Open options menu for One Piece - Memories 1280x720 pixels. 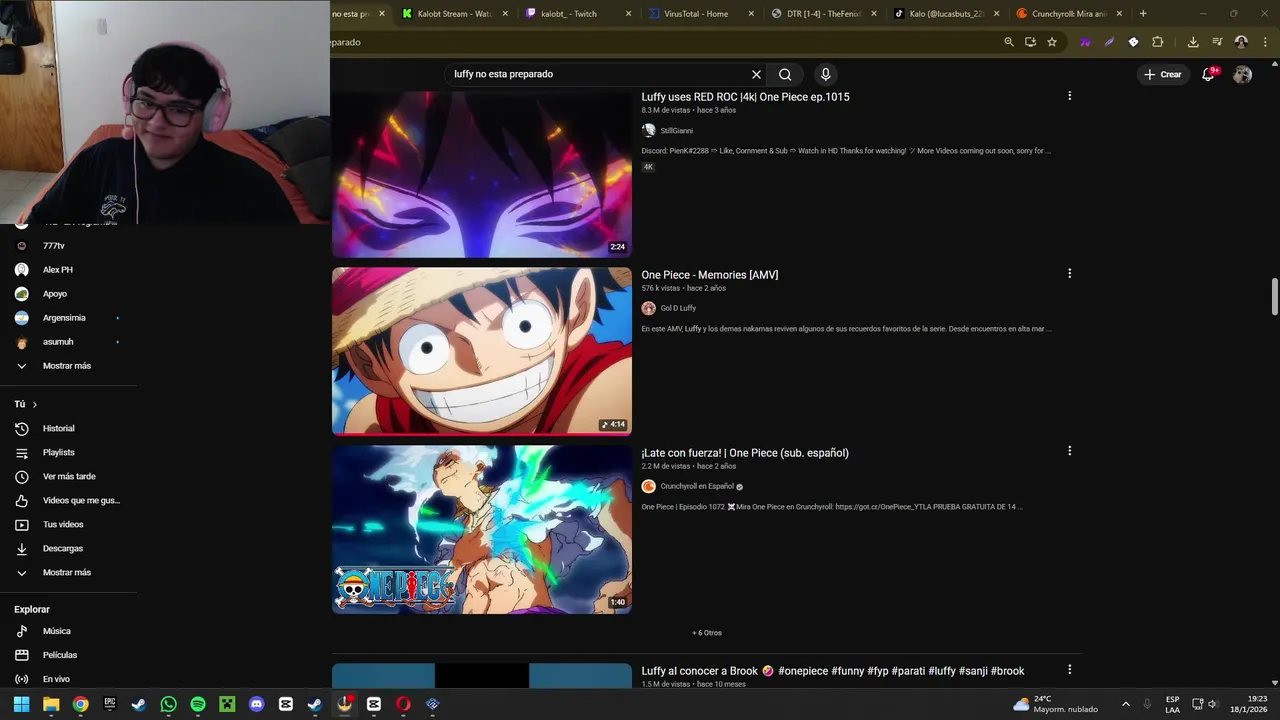point(1069,274)
